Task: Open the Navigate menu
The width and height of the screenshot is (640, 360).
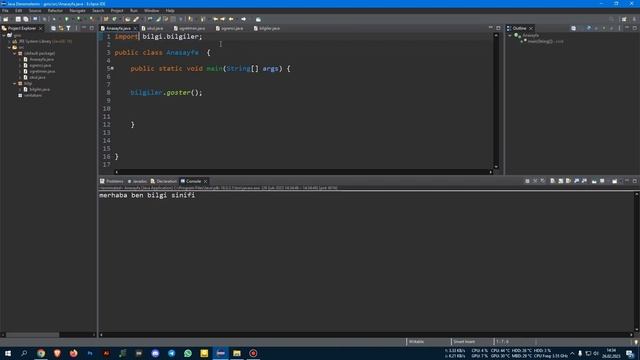Action: [77, 11]
